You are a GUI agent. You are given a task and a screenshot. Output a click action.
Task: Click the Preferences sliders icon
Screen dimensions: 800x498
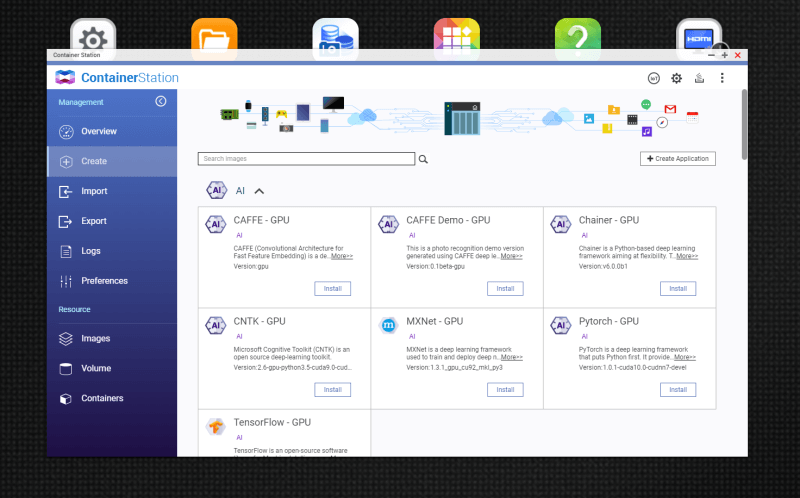pos(66,281)
